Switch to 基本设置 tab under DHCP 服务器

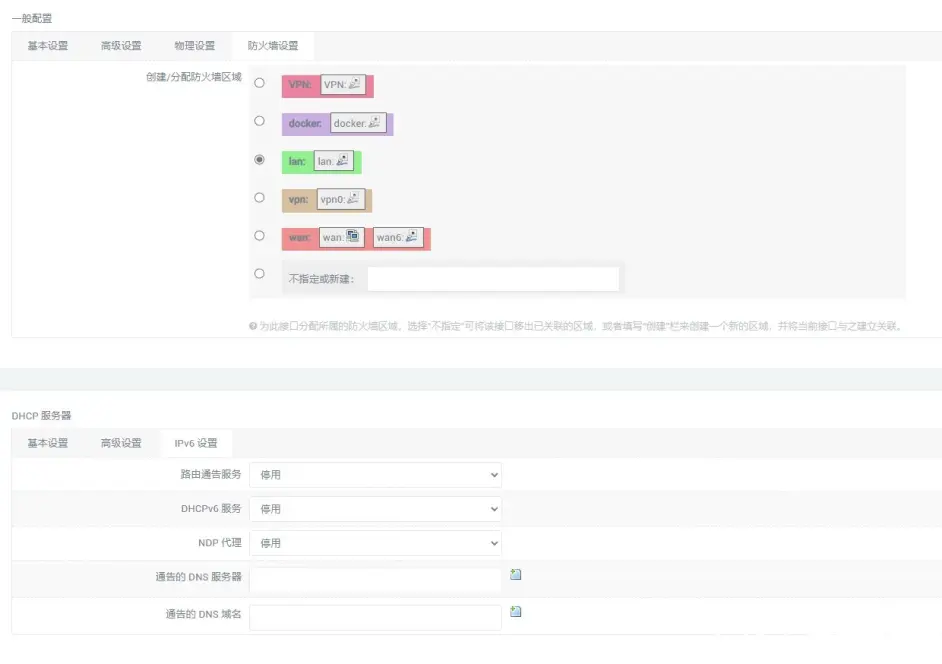(48, 443)
